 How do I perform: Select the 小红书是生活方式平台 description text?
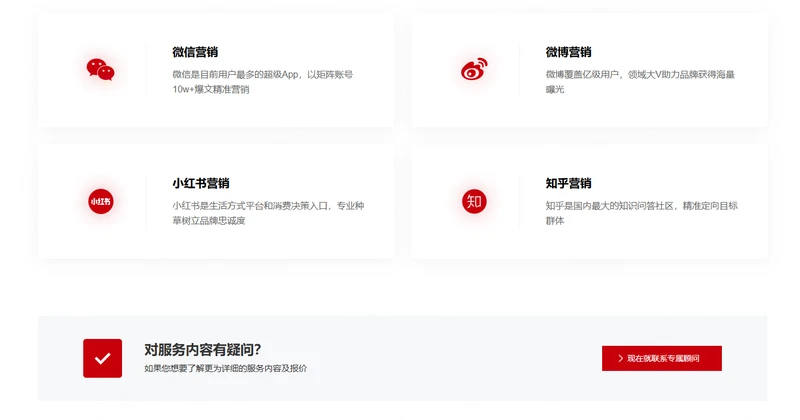pos(268,213)
